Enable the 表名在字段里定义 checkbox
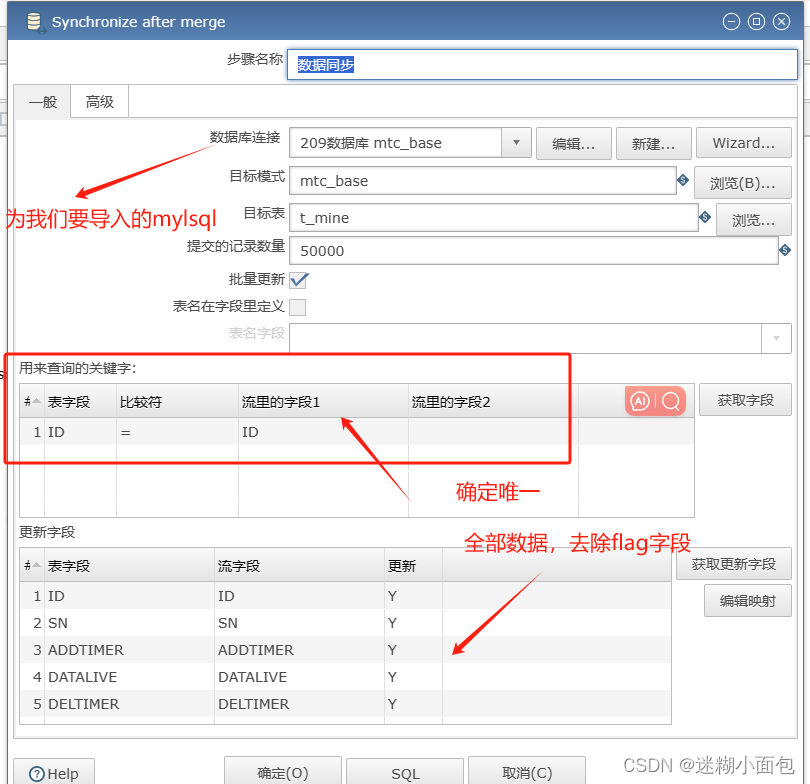Image resolution: width=810 pixels, height=784 pixels. 298,307
